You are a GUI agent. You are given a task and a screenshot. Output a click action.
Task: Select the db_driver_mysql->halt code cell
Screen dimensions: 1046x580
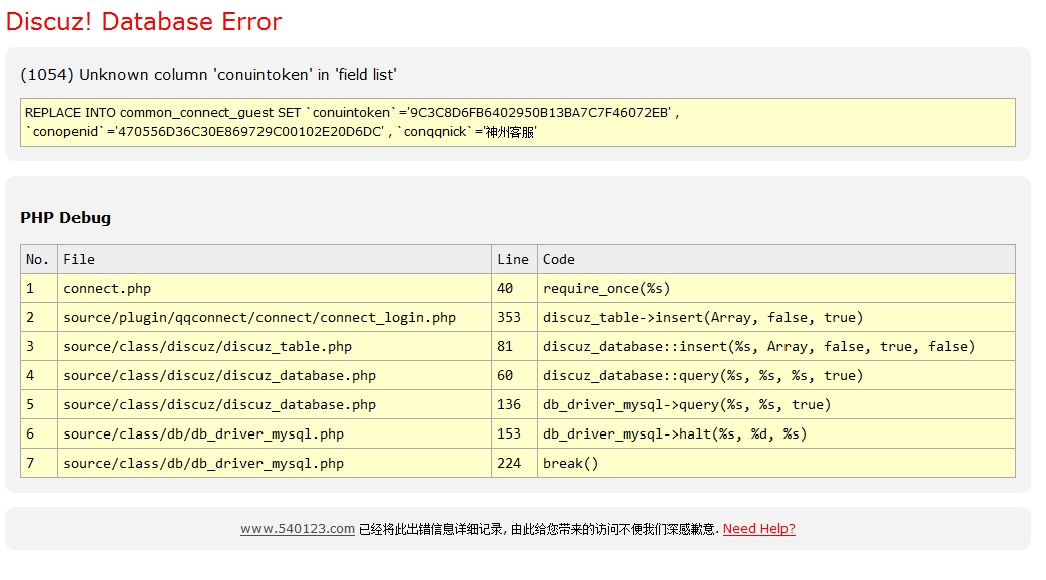(674, 434)
